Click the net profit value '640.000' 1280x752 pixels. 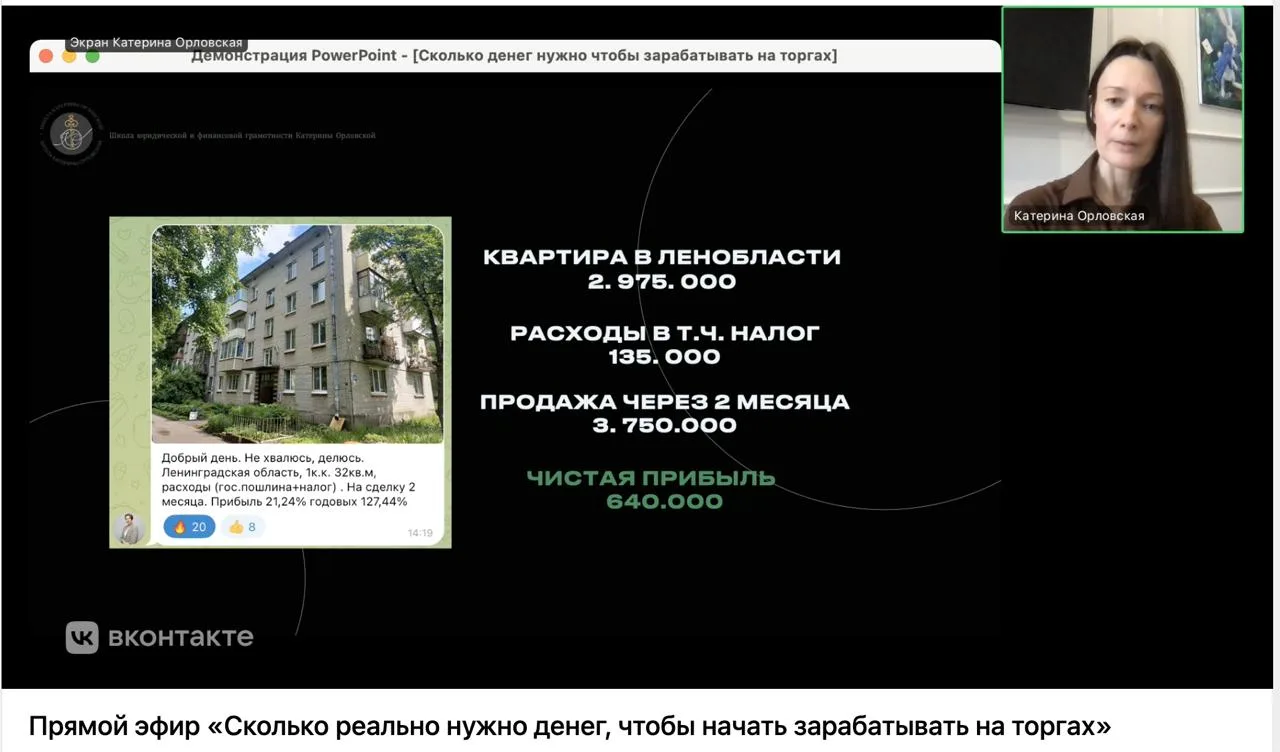[x=664, y=502]
